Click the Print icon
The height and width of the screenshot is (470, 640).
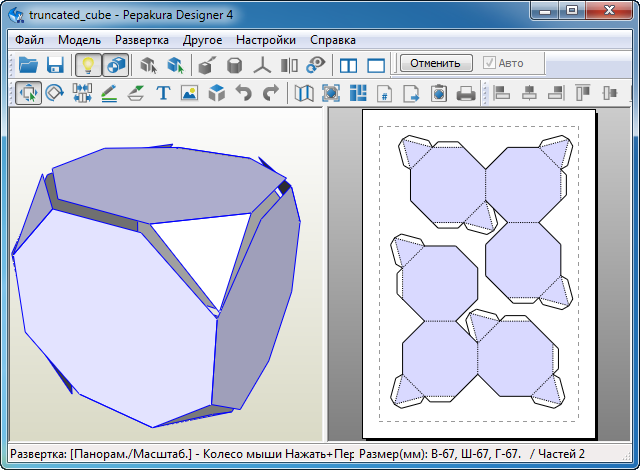pyautogui.click(x=466, y=94)
